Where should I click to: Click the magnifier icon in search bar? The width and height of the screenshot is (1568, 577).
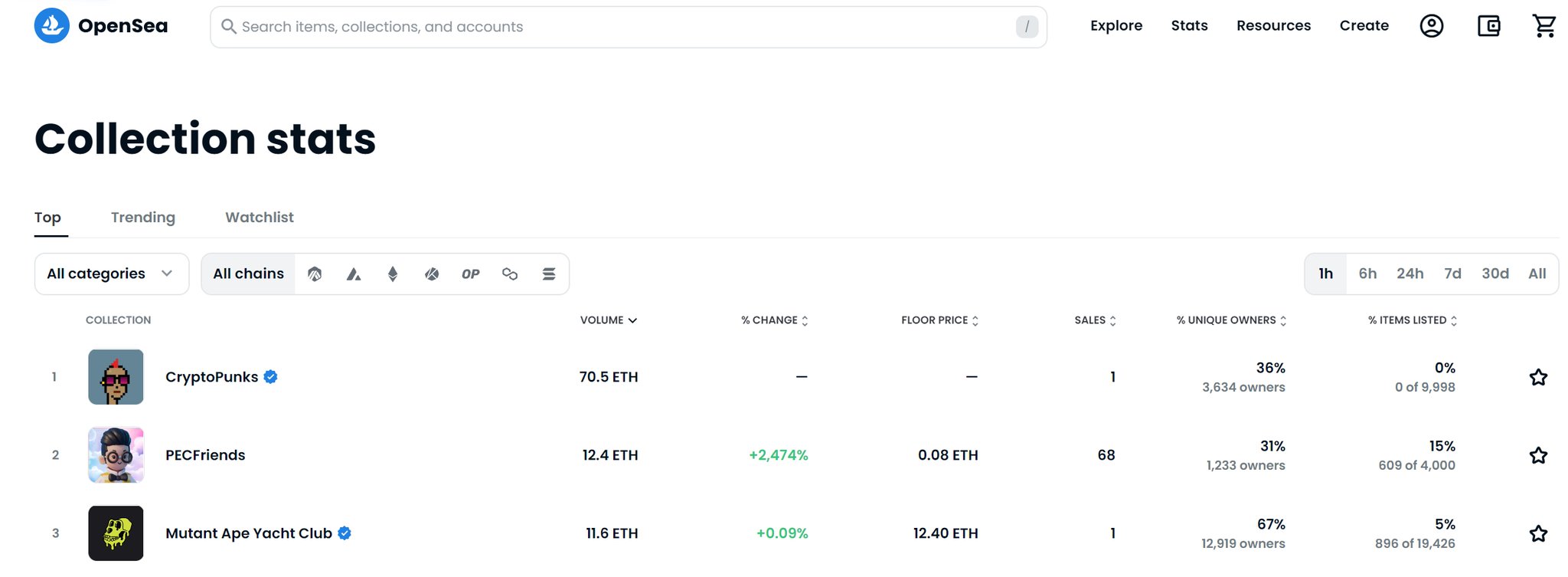[x=228, y=26]
